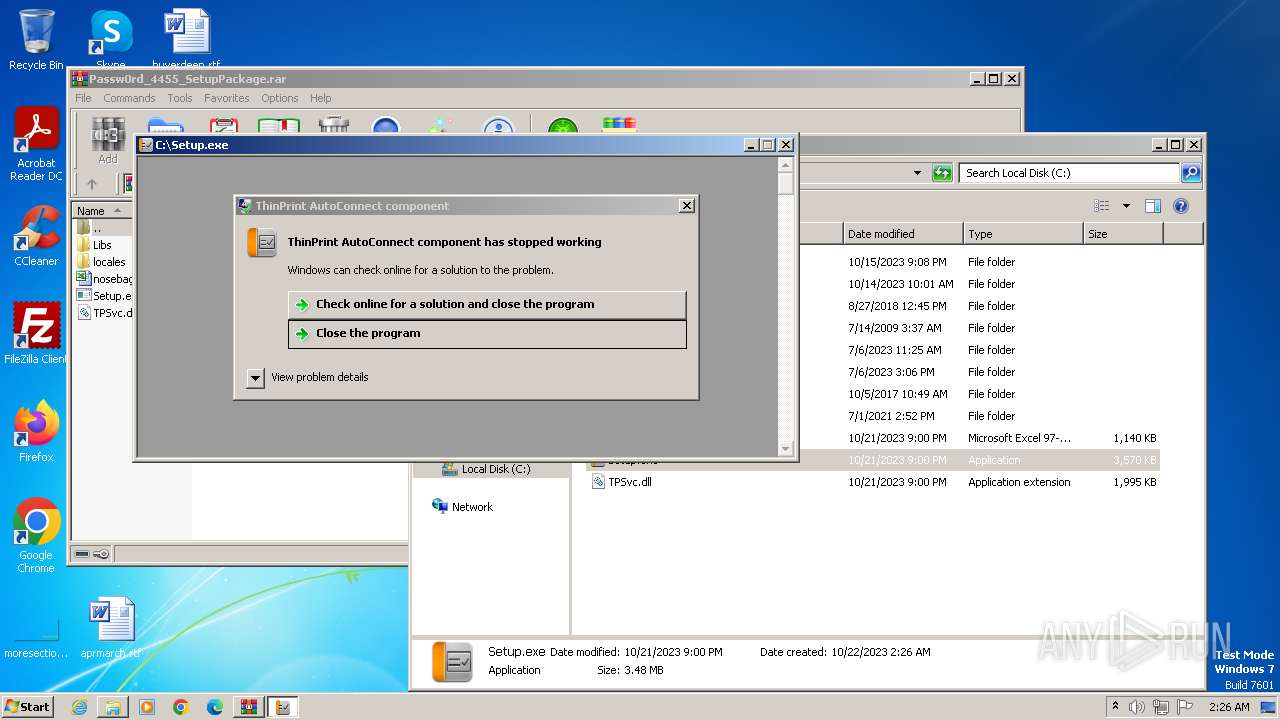1280x720 pixels.
Task: Open Google Chrome from the taskbar
Action: pyautogui.click(x=181, y=707)
